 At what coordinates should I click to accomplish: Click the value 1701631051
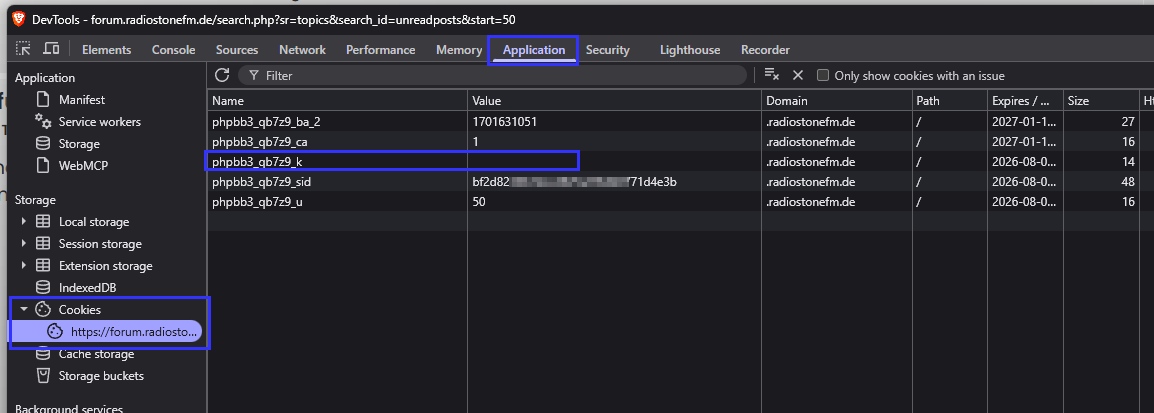click(x=504, y=121)
